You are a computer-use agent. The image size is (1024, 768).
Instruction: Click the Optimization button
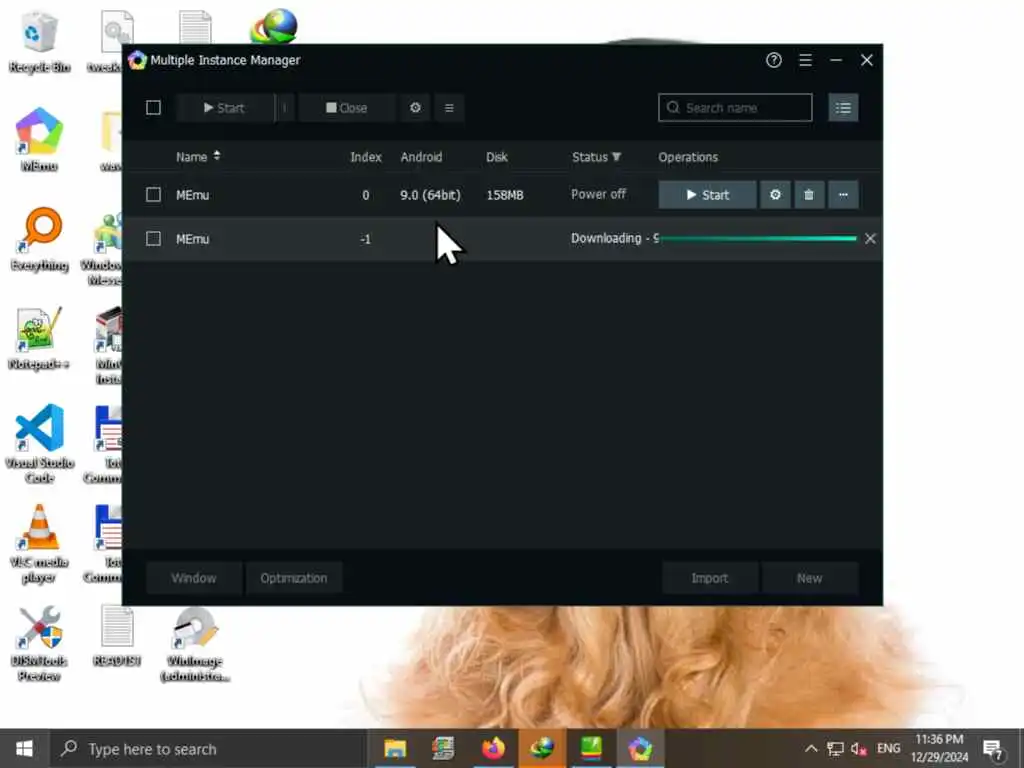(294, 578)
